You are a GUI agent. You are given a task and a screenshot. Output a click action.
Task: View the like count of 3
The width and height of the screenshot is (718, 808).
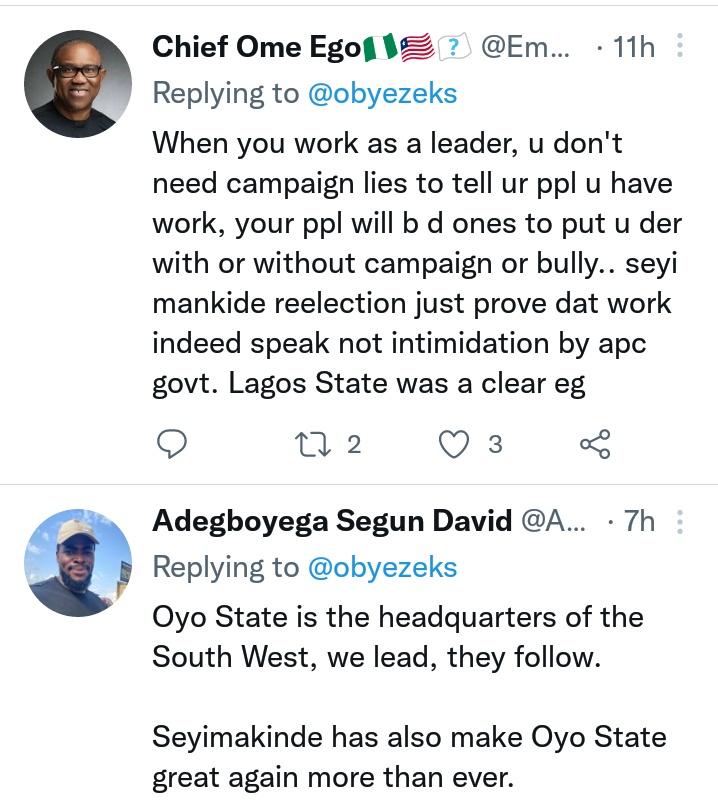pos(495,444)
